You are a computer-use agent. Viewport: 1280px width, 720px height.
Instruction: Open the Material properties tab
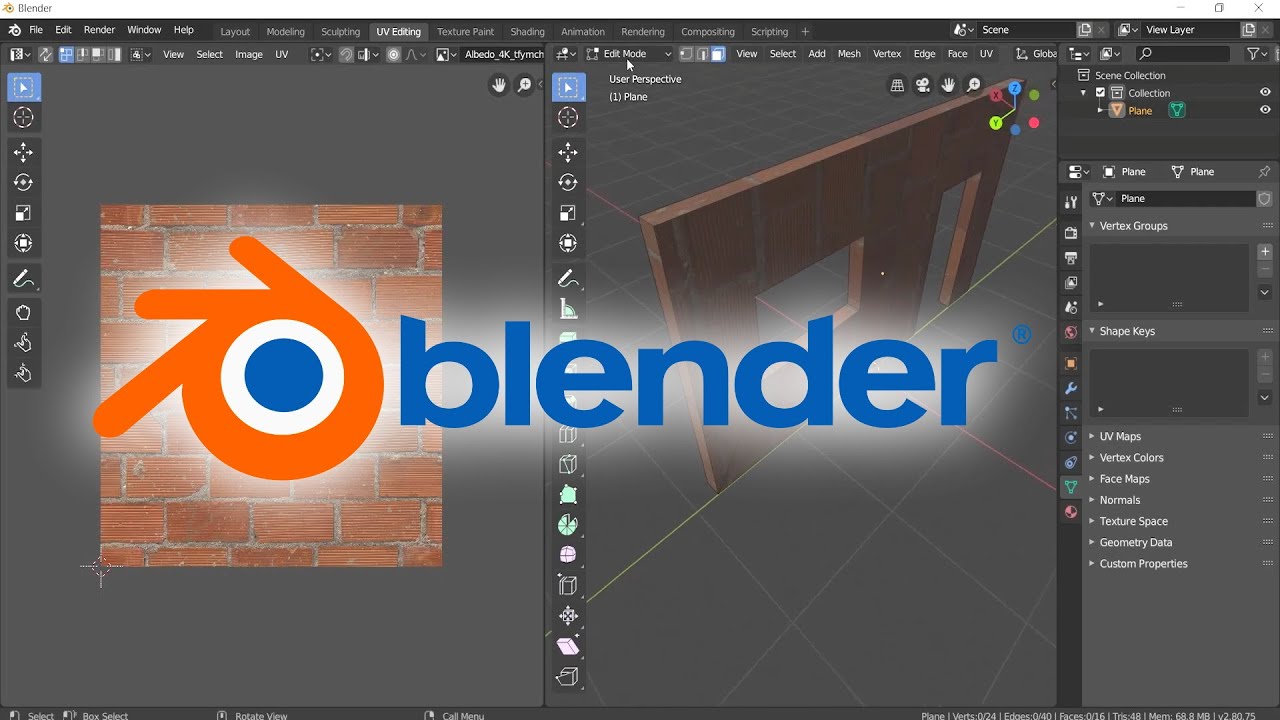point(1071,512)
